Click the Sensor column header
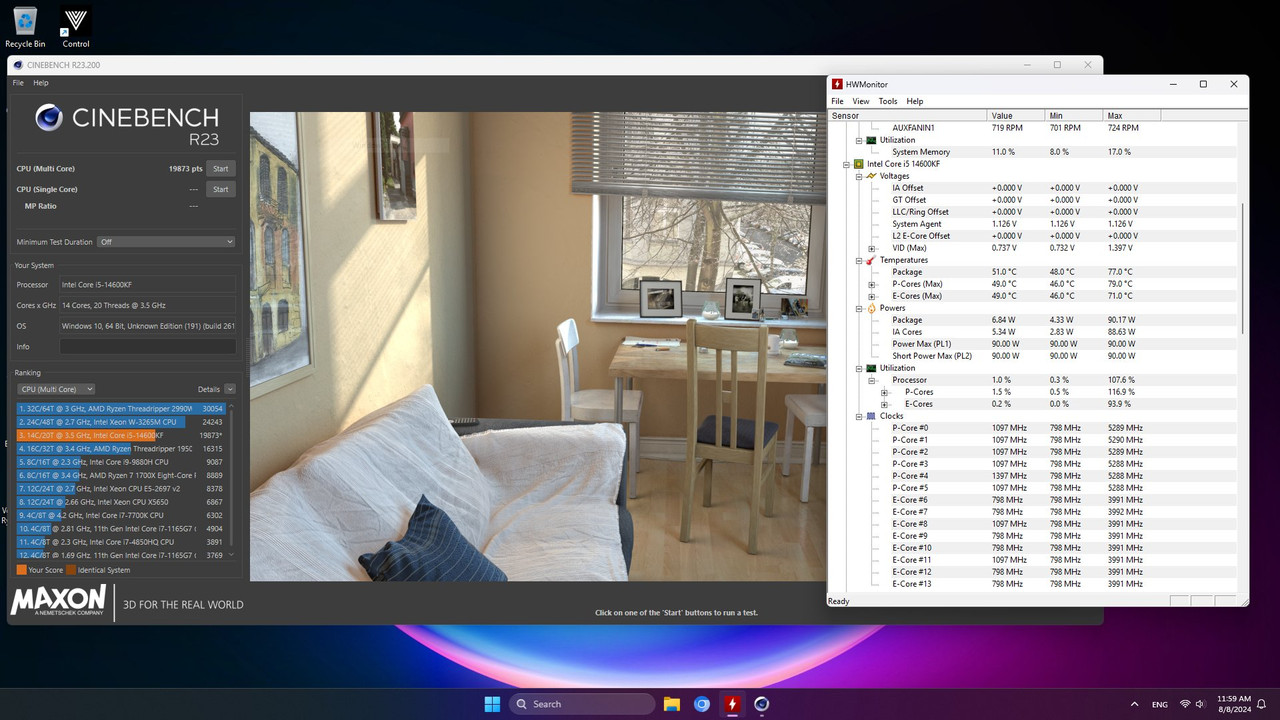Screen dimensions: 1280x720 pyautogui.click(x=907, y=116)
